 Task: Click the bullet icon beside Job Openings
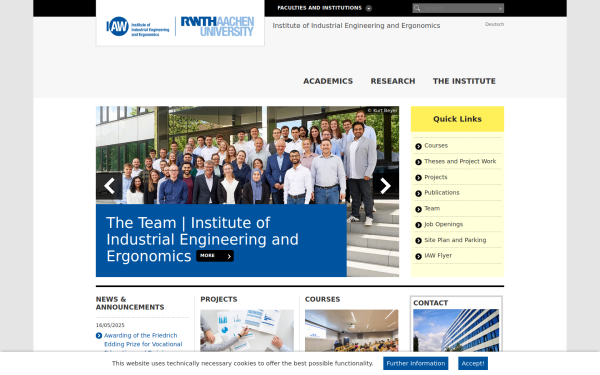(x=418, y=225)
